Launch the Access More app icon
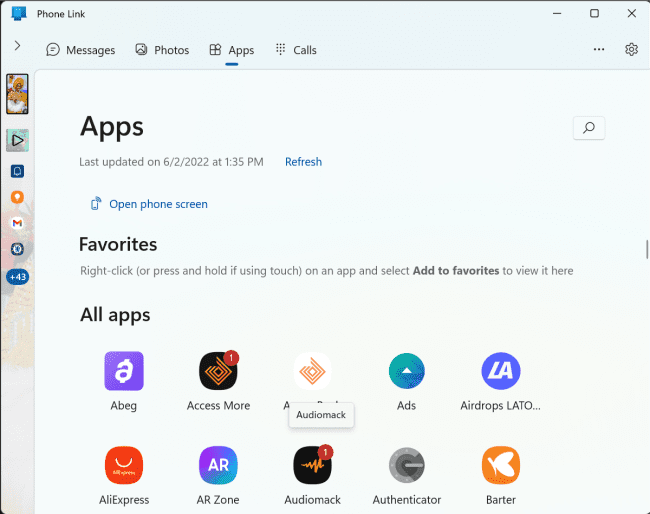 (218, 371)
